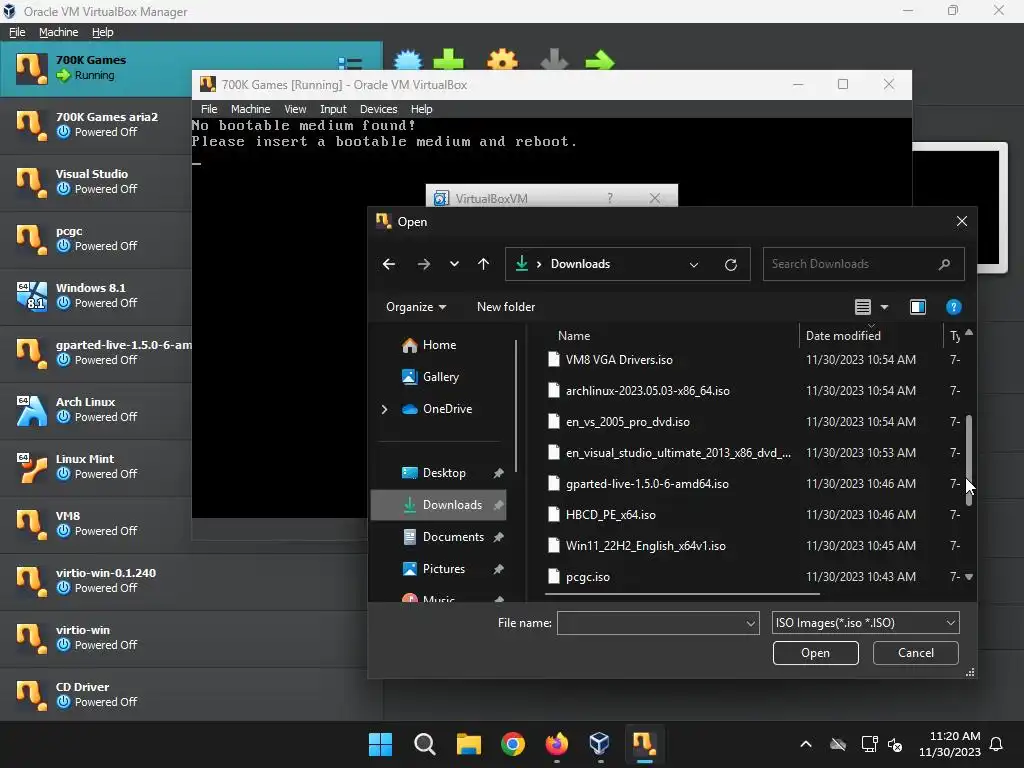This screenshot has width=1024, height=768.
Task: Click the search magnifier in Search Downloads
Action: click(944, 264)
